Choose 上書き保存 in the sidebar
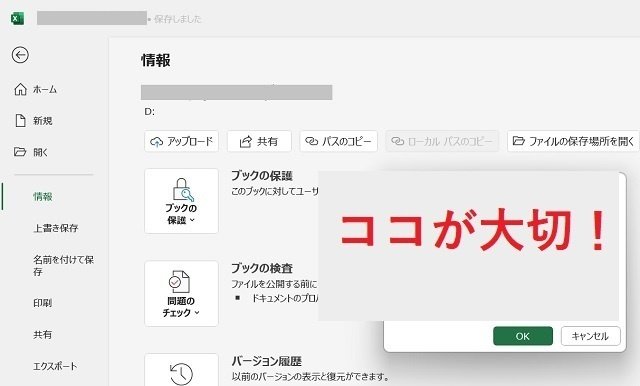The height and width of the screenshot is (386, 640). click(56, 228)
